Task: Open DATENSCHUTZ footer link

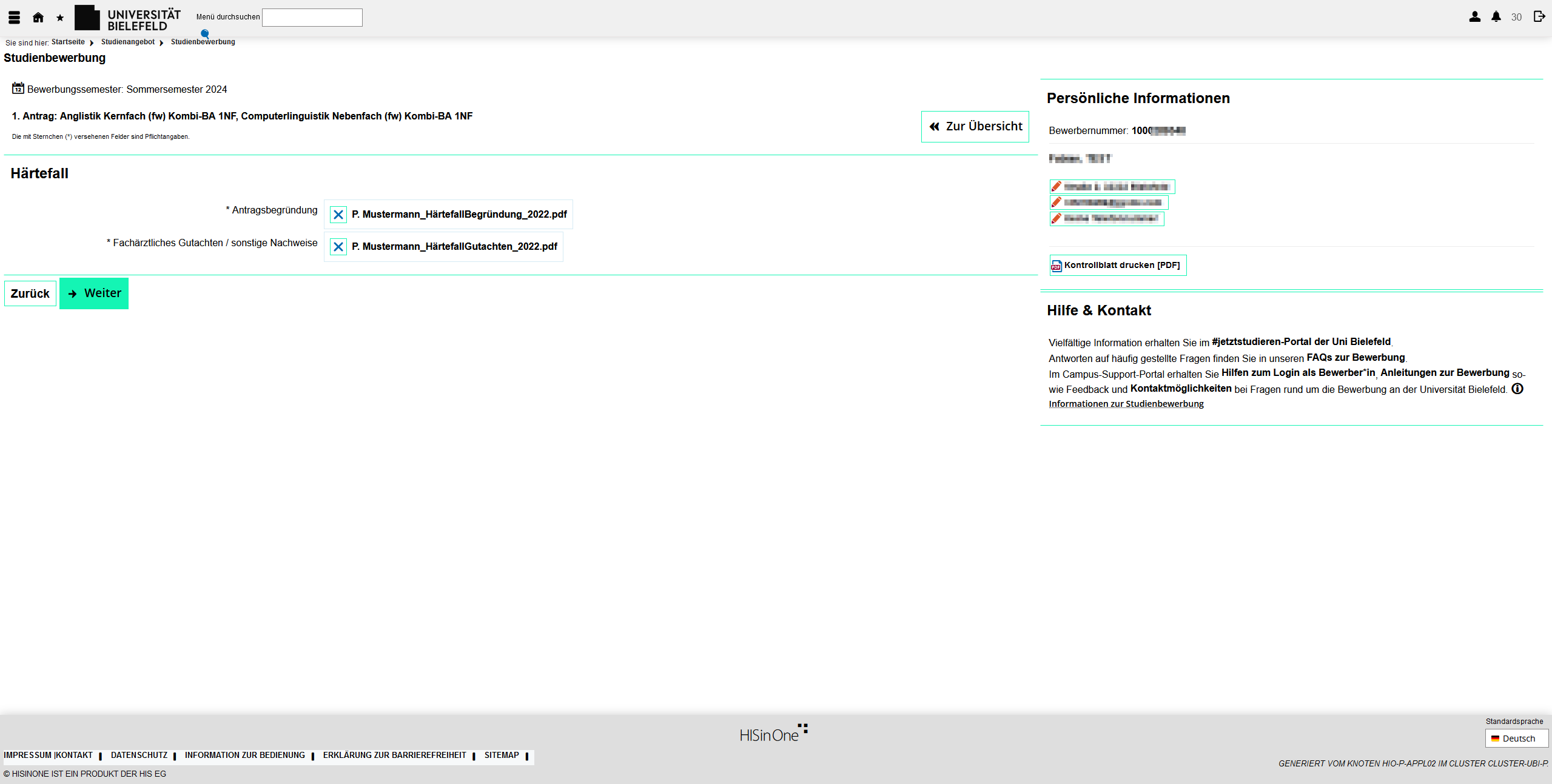Action: (139, 756)
